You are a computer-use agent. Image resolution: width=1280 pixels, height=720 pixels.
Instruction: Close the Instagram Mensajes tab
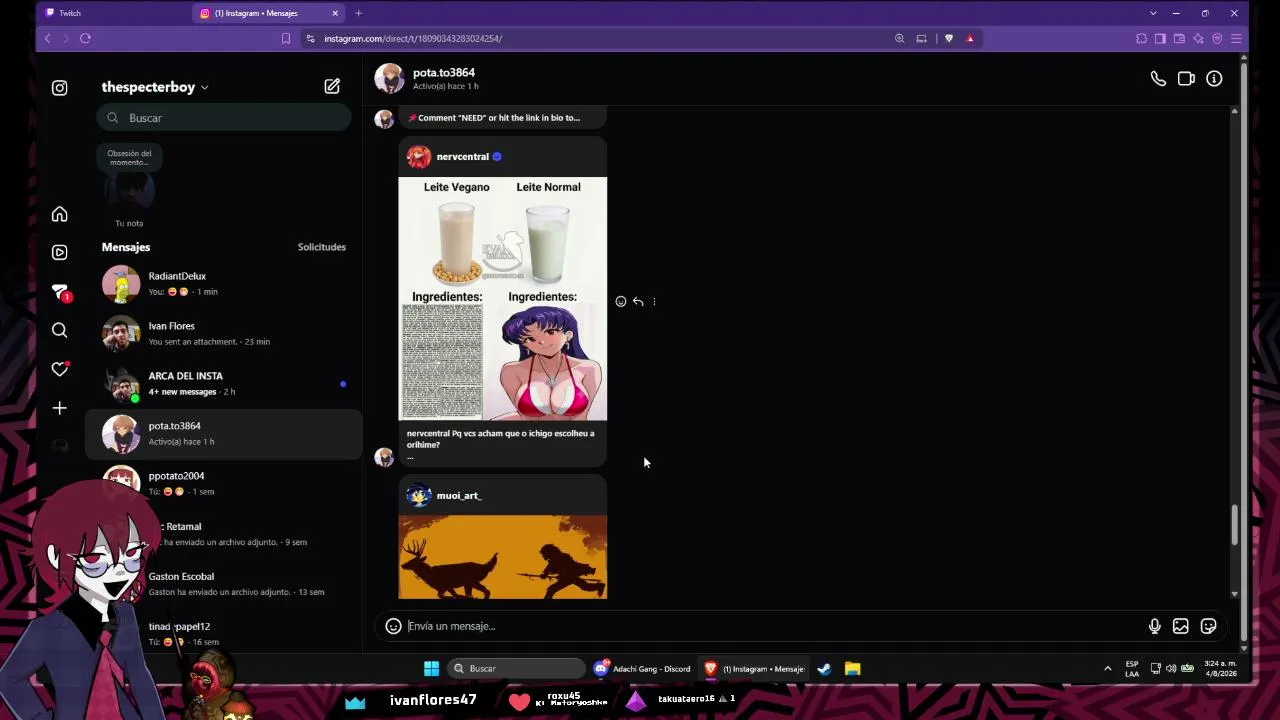pyautogui.click(x=335, y=13)
